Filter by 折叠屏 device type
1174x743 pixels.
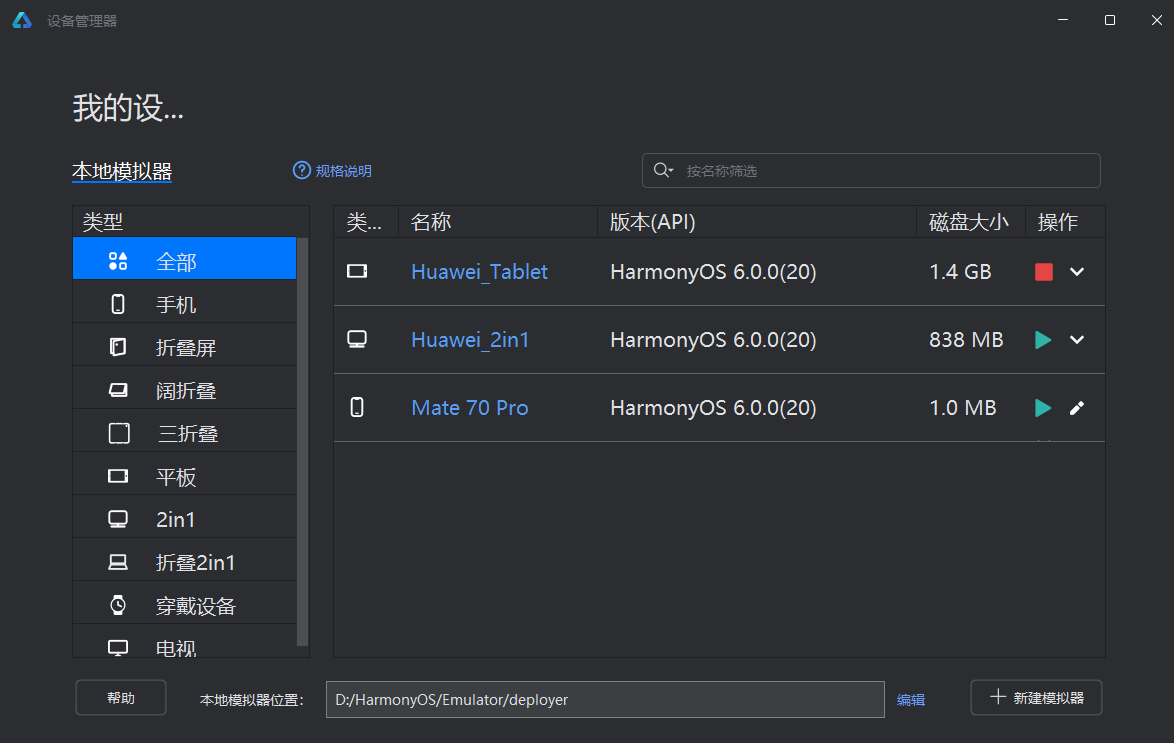click(184, 347)
